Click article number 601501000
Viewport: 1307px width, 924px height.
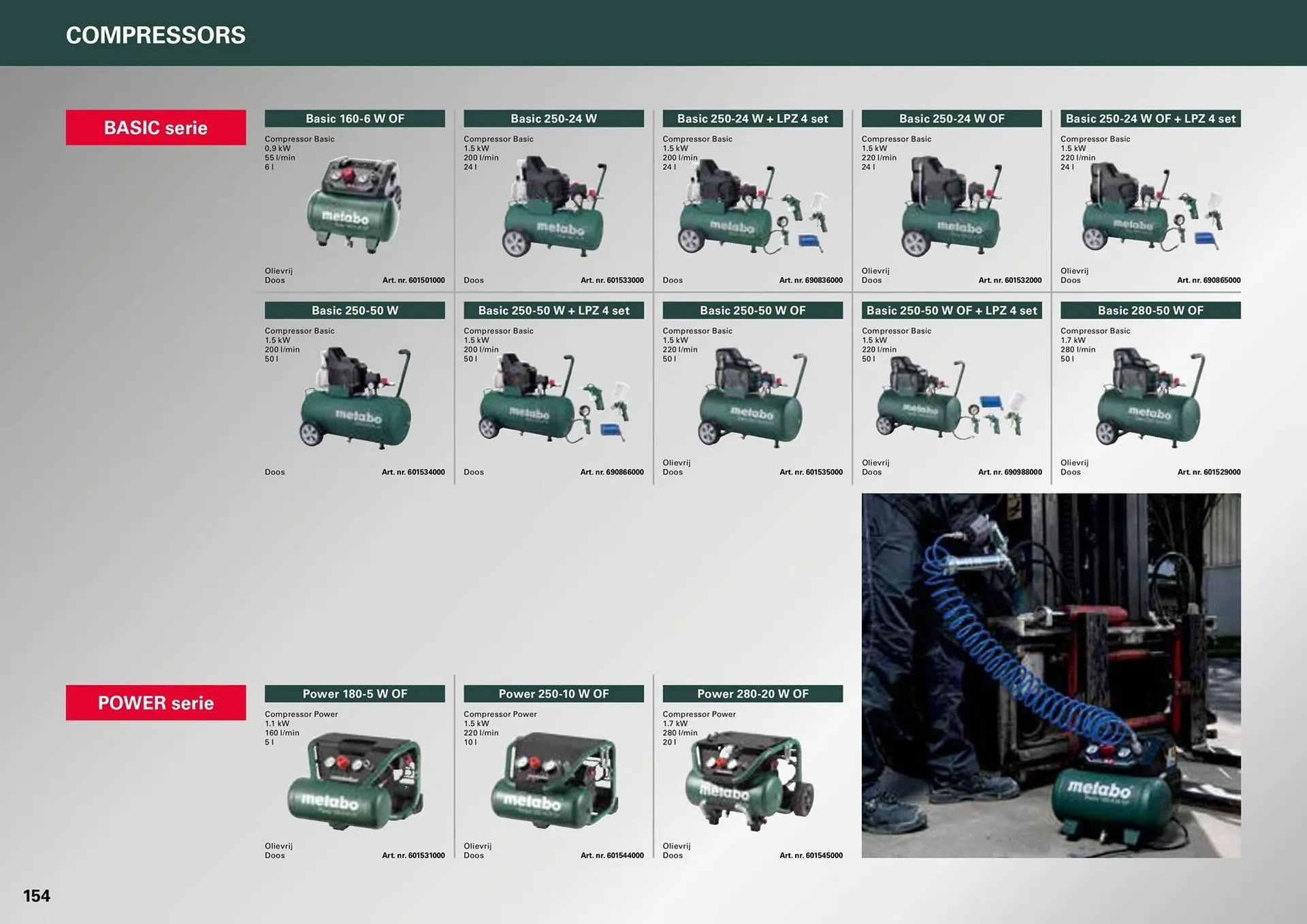click(414, 280)
